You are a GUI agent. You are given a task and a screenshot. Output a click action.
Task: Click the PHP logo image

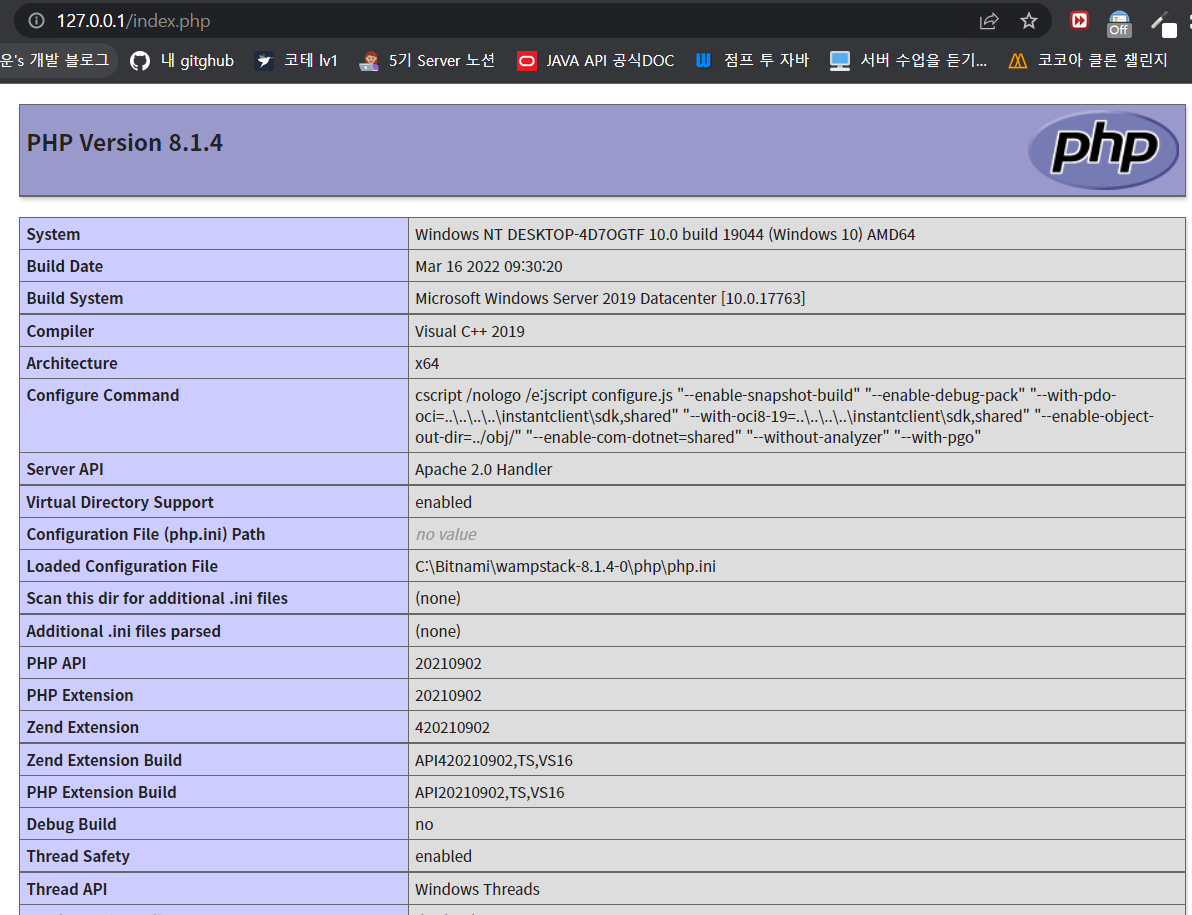[1103, 150]
